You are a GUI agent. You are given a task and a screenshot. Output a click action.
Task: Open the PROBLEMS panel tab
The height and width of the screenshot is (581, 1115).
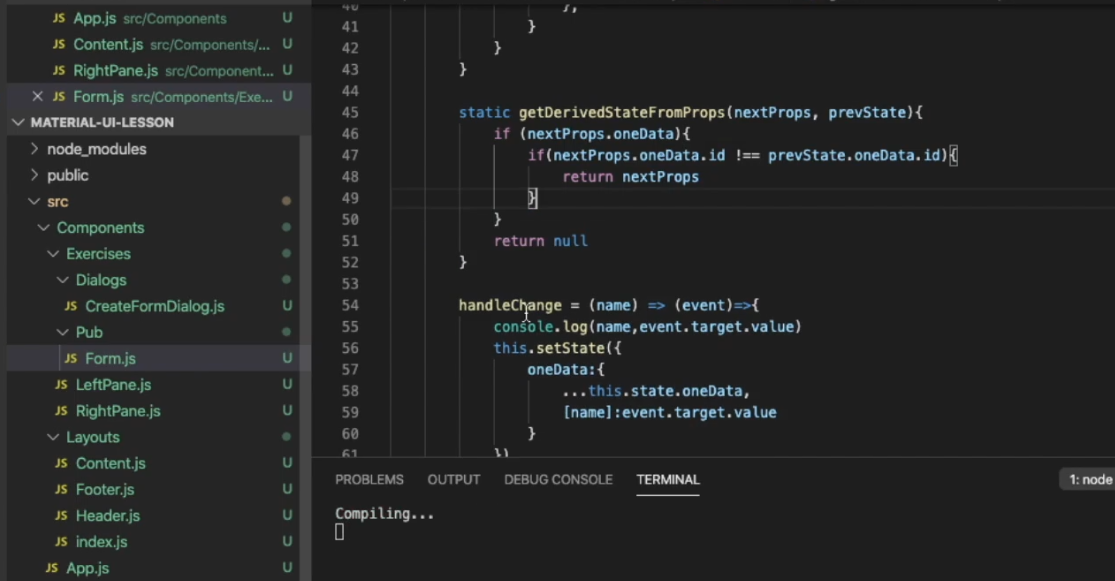tap(369, 480)
